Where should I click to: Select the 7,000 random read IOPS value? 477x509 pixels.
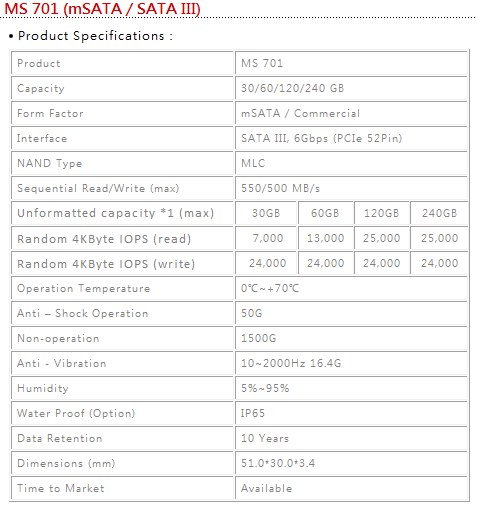(266, 238)
